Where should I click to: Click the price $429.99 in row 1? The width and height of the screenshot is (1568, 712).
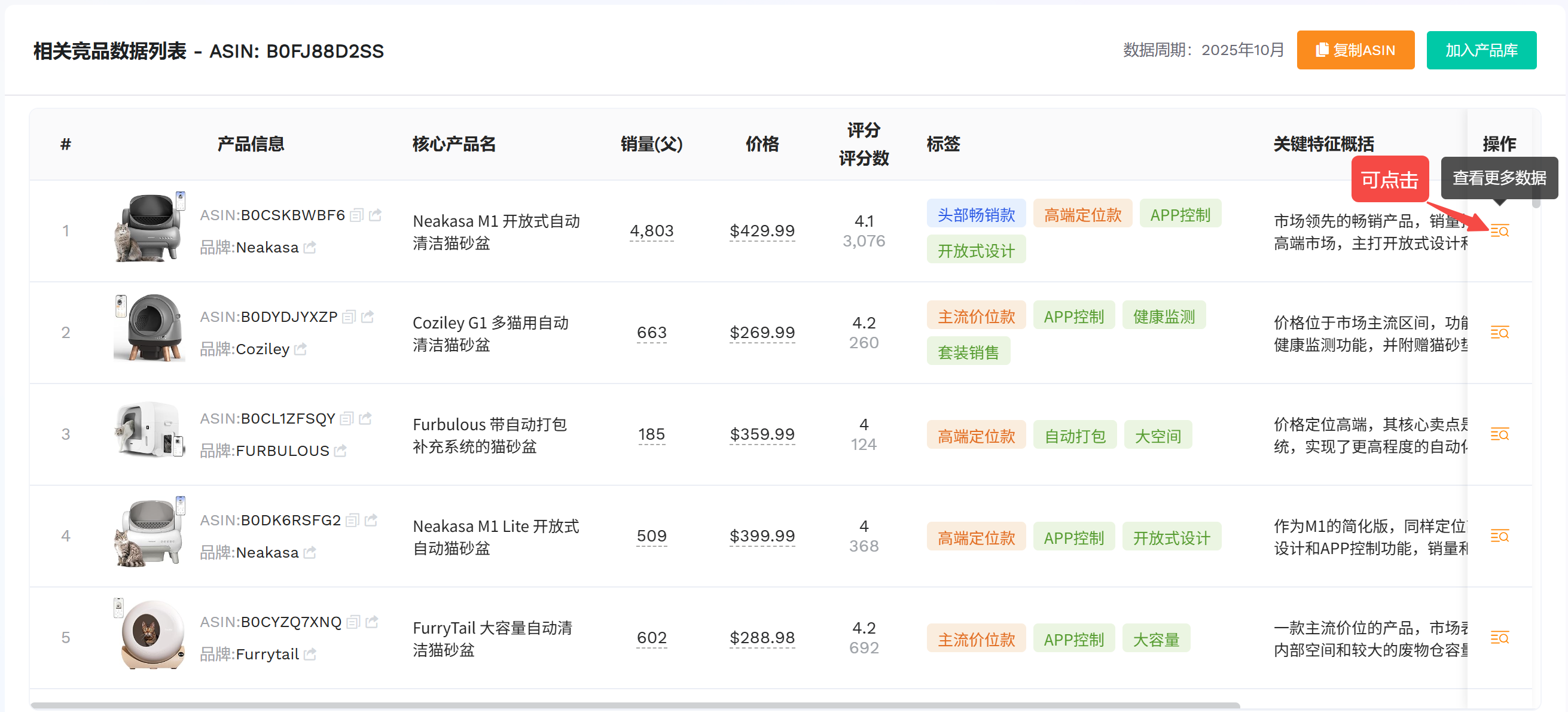[x=762, y=231]
